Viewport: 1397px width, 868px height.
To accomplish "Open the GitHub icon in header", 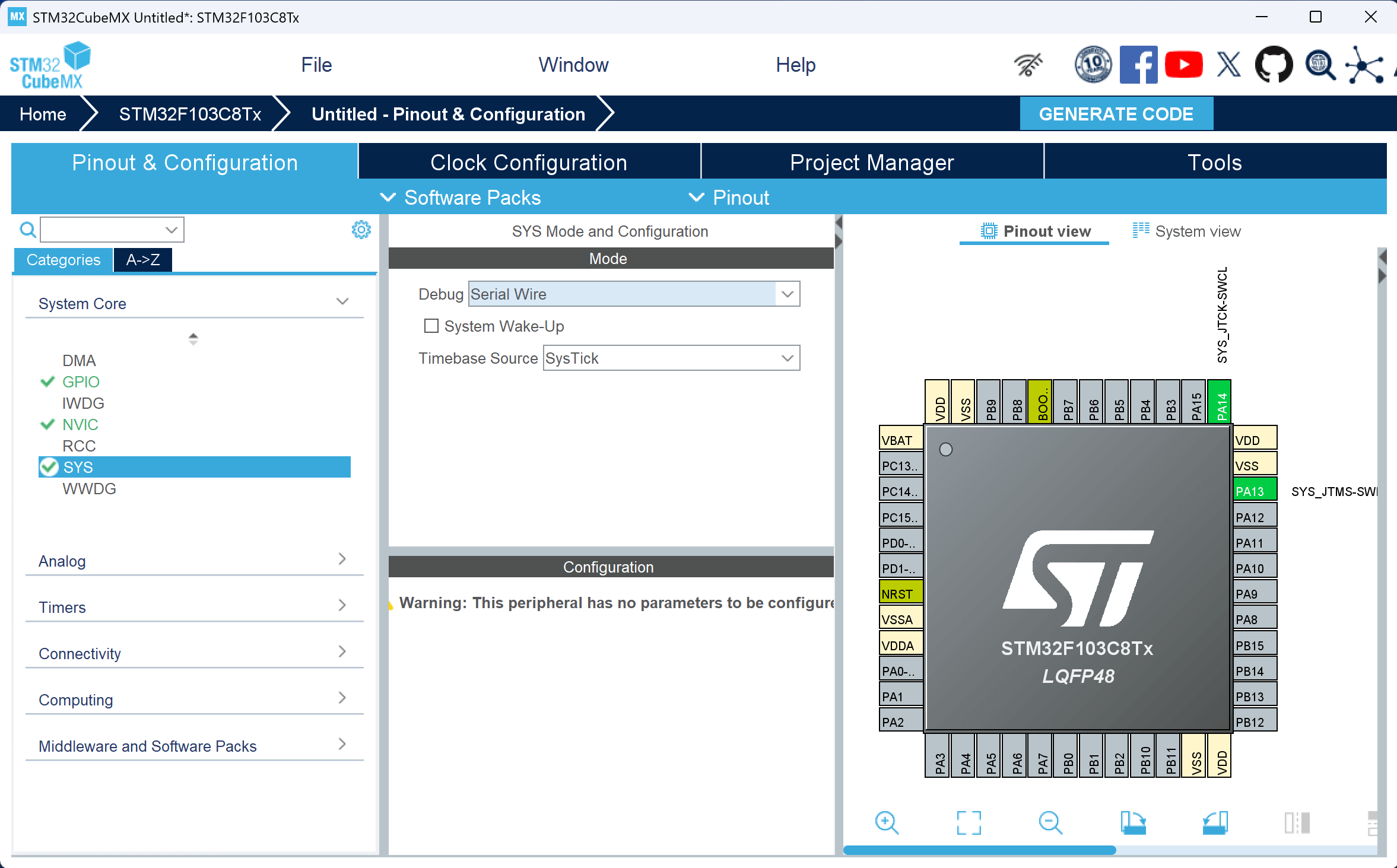I will click(1274, 65).
